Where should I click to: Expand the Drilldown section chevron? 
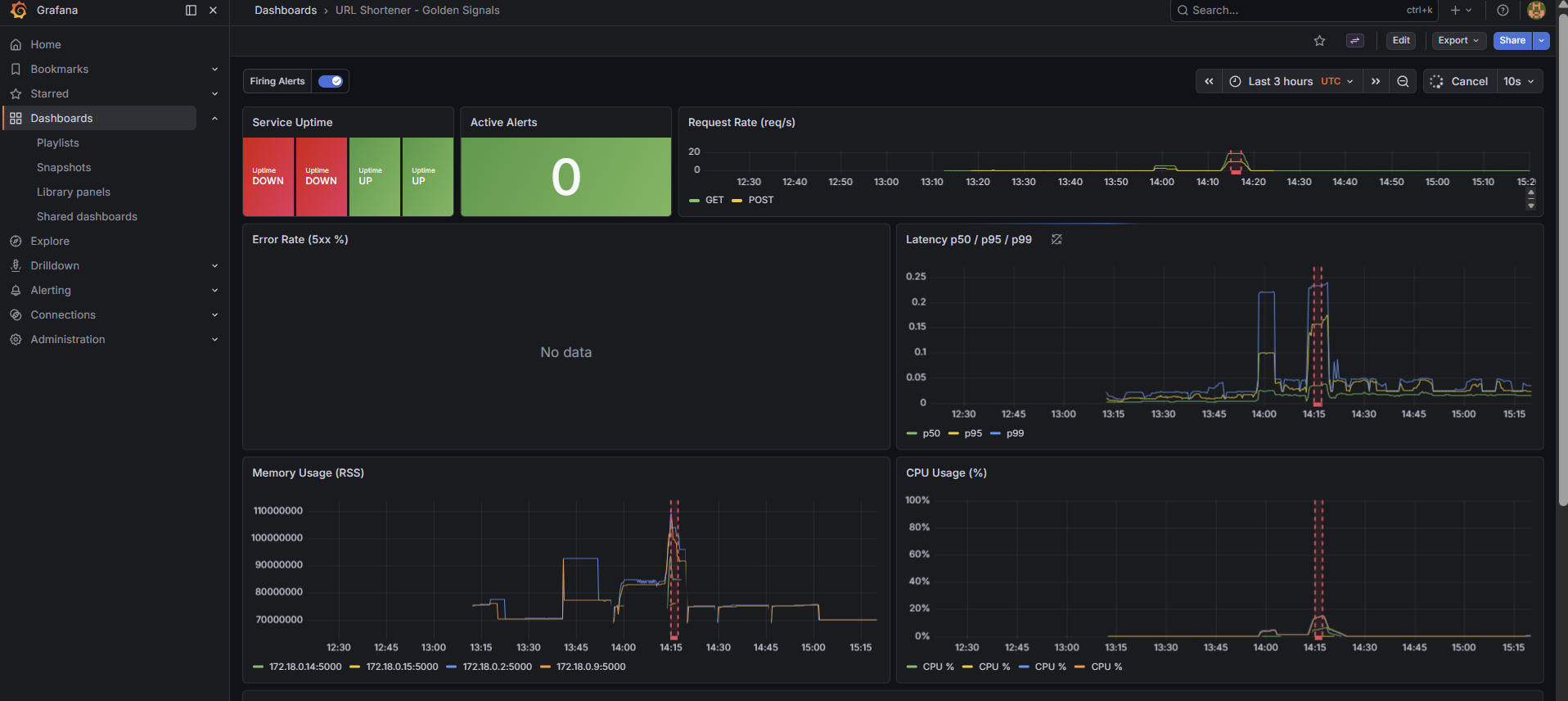214,265
